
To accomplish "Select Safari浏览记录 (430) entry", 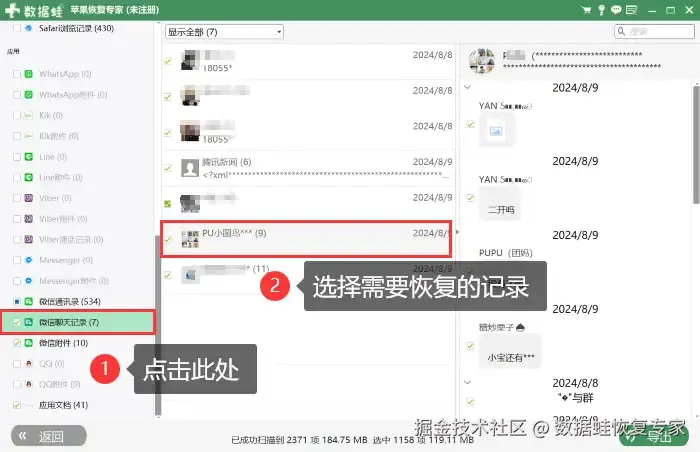I will click(76, 28).
